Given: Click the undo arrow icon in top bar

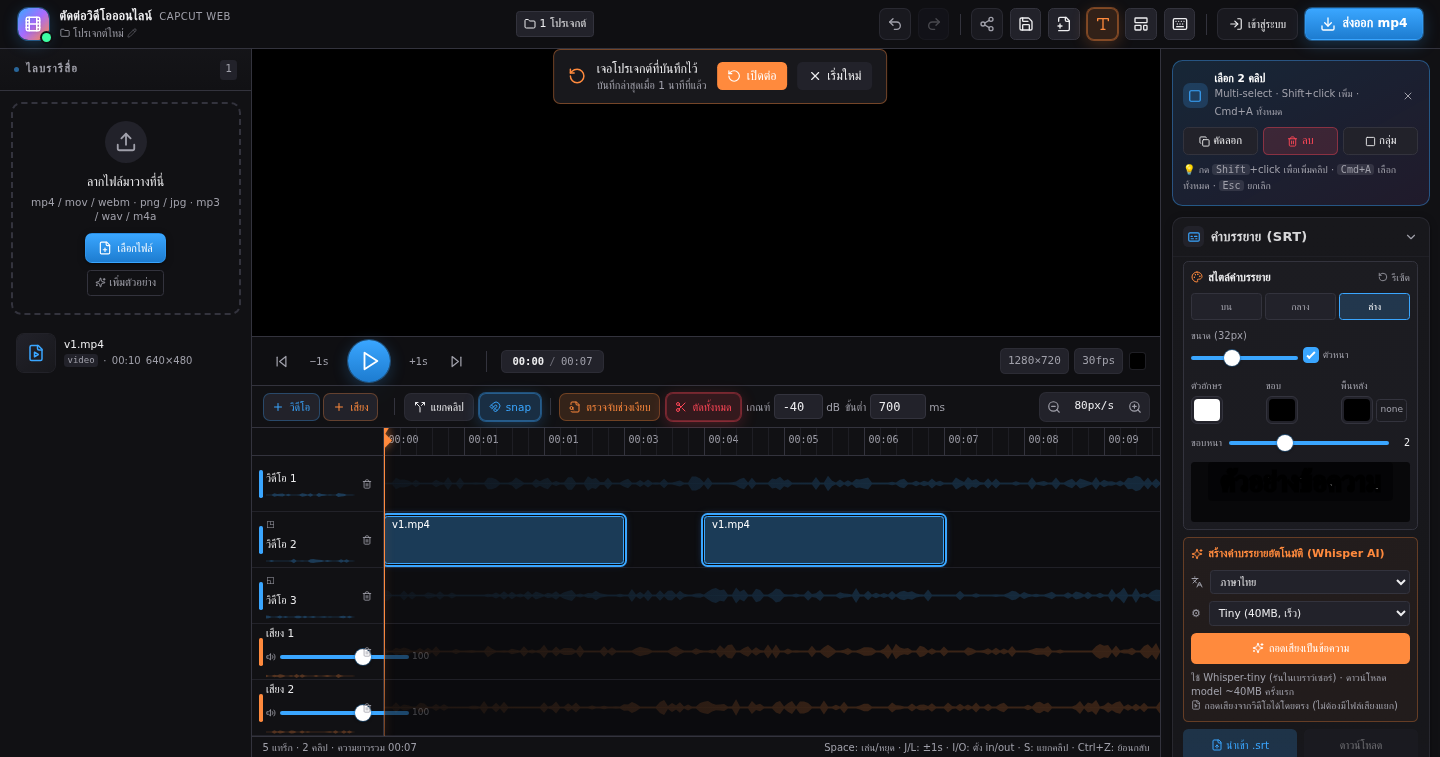Looking at the screenshot, I should [x=895, y=24].
